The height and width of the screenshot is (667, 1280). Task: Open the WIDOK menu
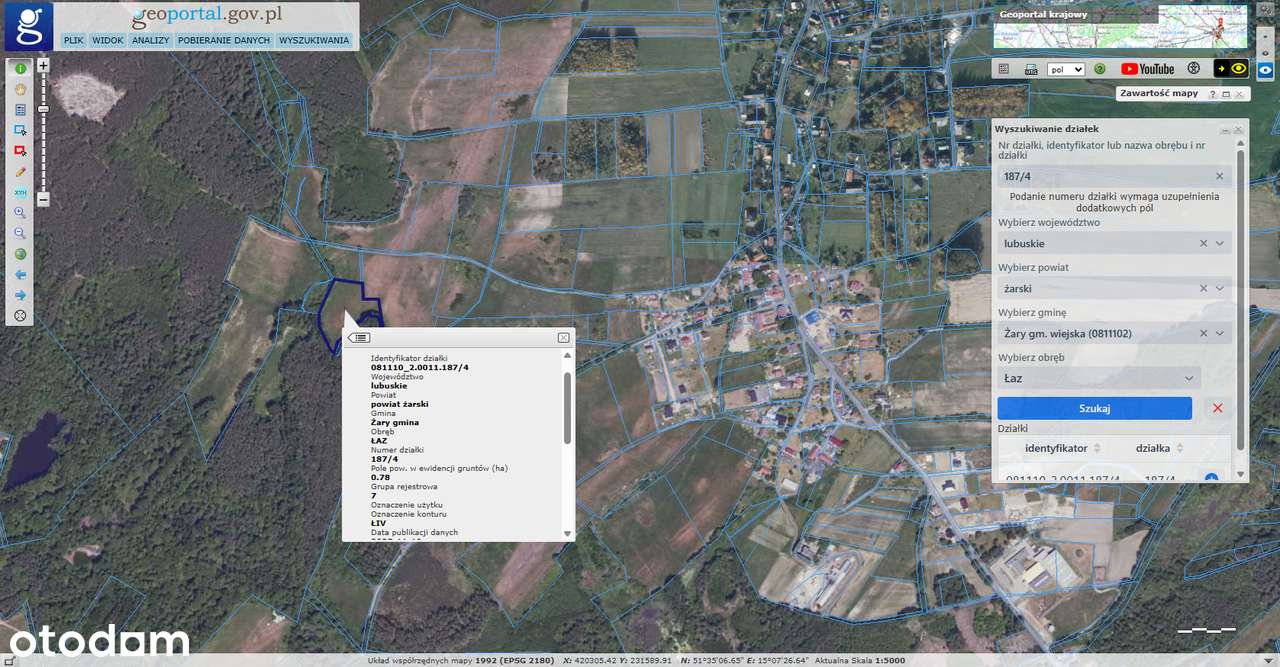point(108,41)
